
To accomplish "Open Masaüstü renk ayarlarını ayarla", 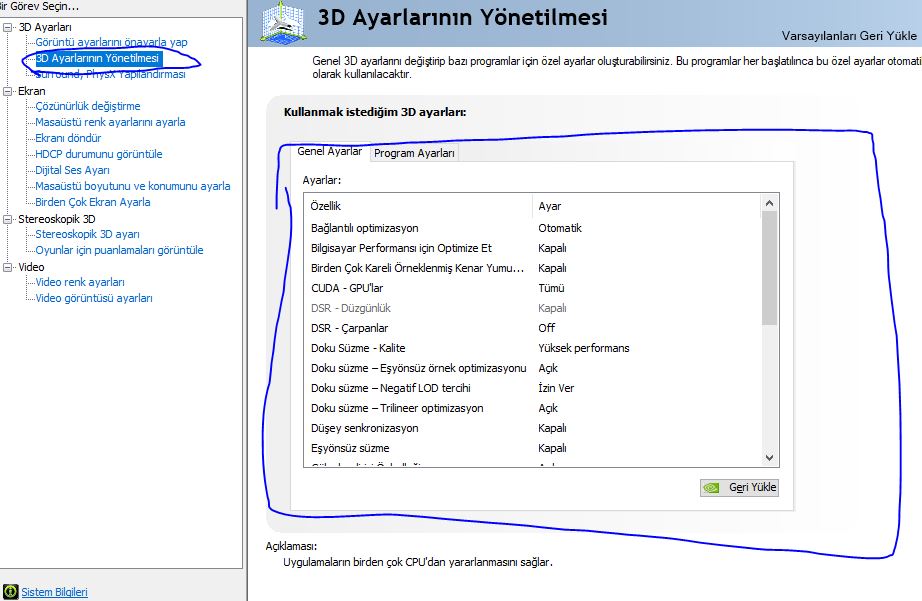I will click(x=110, y=122).
